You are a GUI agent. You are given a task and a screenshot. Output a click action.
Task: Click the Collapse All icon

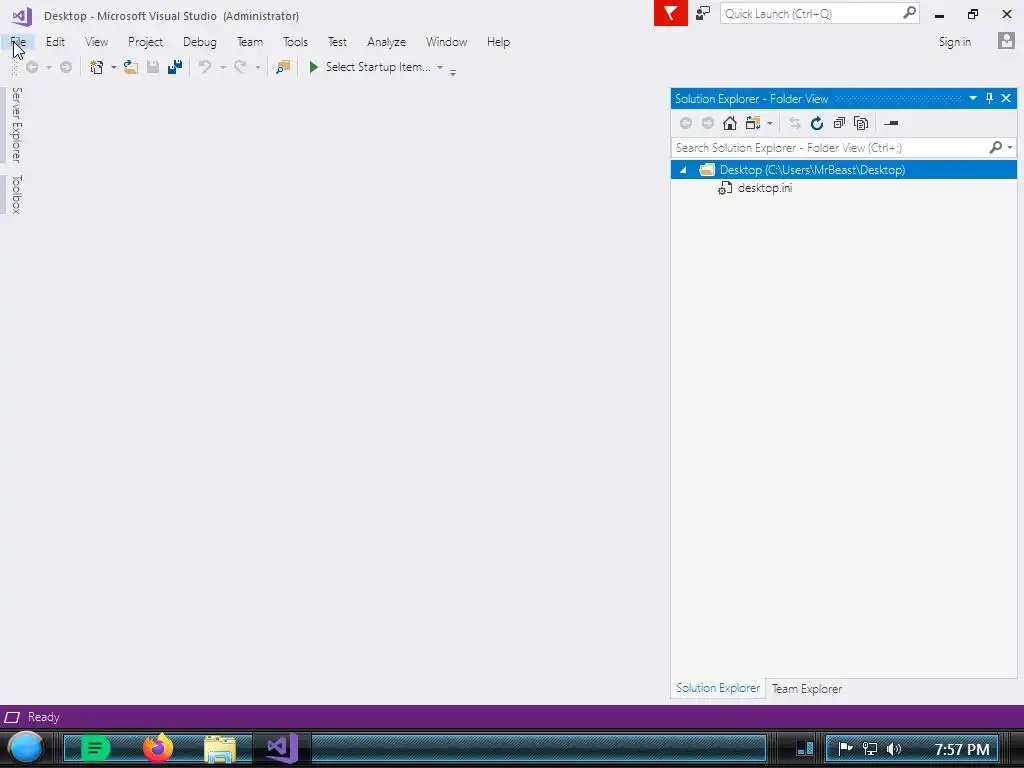[x=839, y=123]
